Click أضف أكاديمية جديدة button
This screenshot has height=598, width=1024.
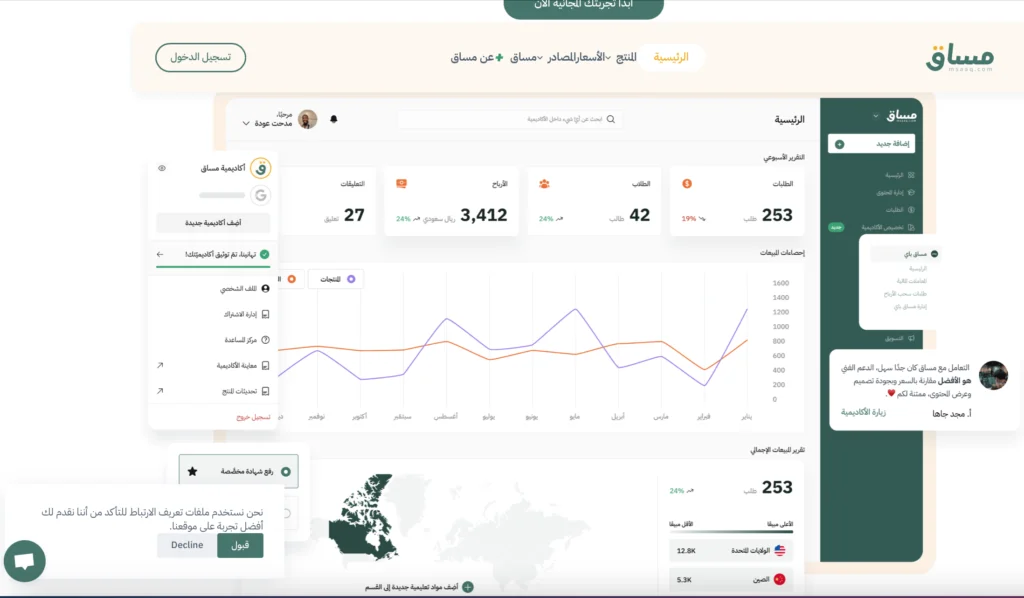[213, 223]
